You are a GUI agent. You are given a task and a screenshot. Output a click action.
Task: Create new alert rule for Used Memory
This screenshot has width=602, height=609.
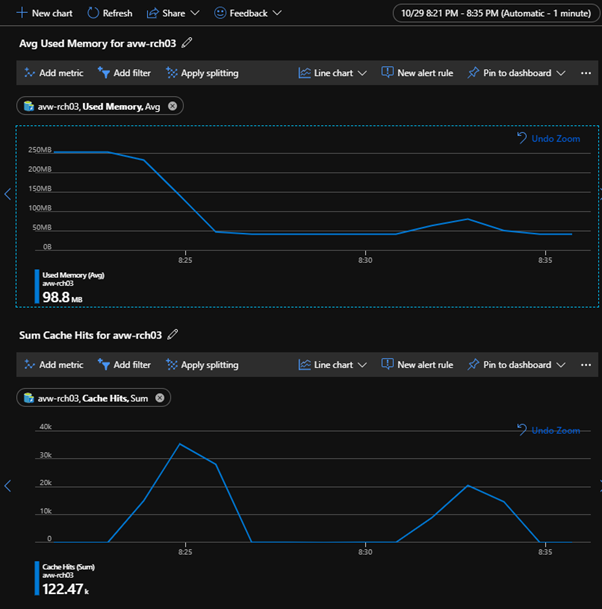417,73
